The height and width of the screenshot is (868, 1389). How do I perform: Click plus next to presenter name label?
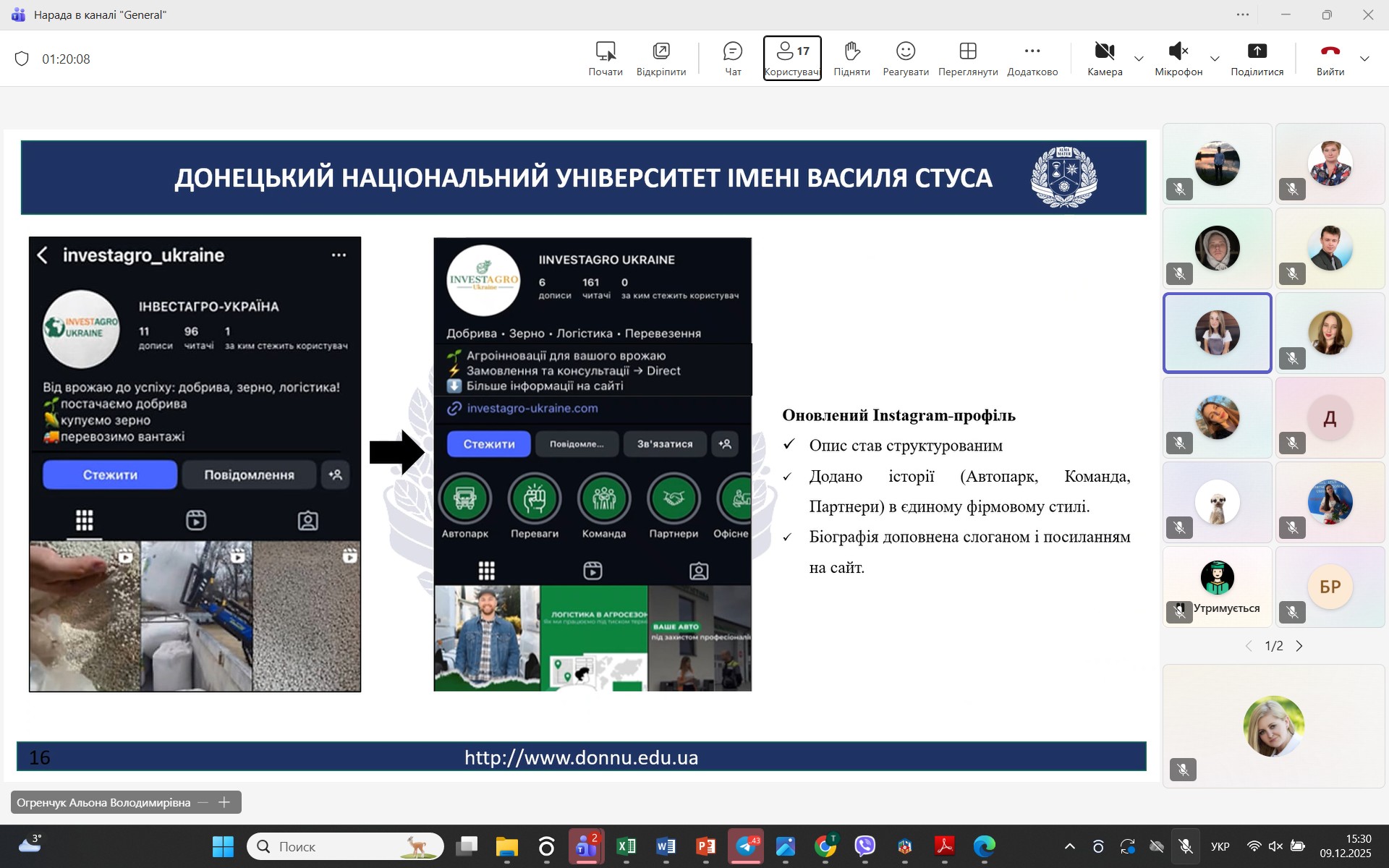click(224, 802)
